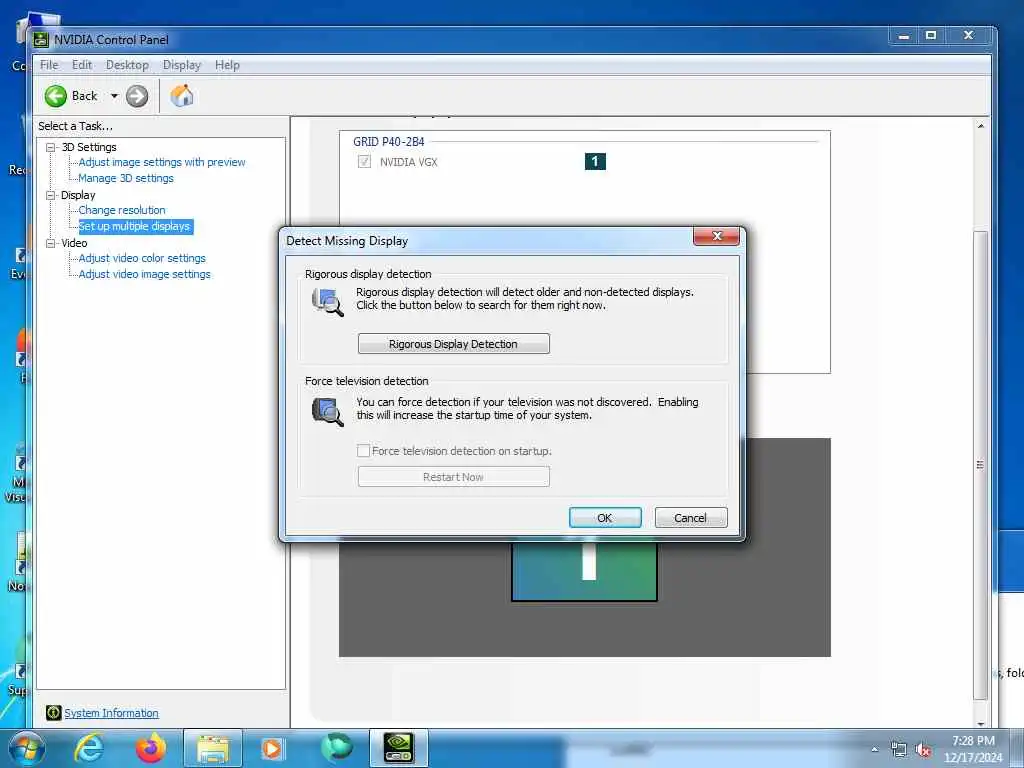Click the main panel vertical scrollbar thumb
The width and height of the screenshot is (1024, 768).
click(x=981, y=465)
